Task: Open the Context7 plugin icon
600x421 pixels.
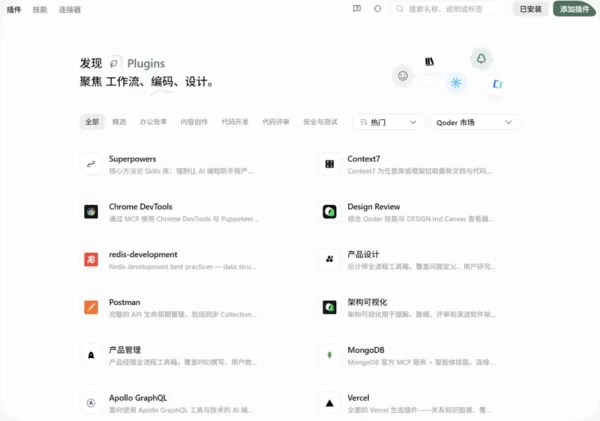Action: [x=329, y=164]
